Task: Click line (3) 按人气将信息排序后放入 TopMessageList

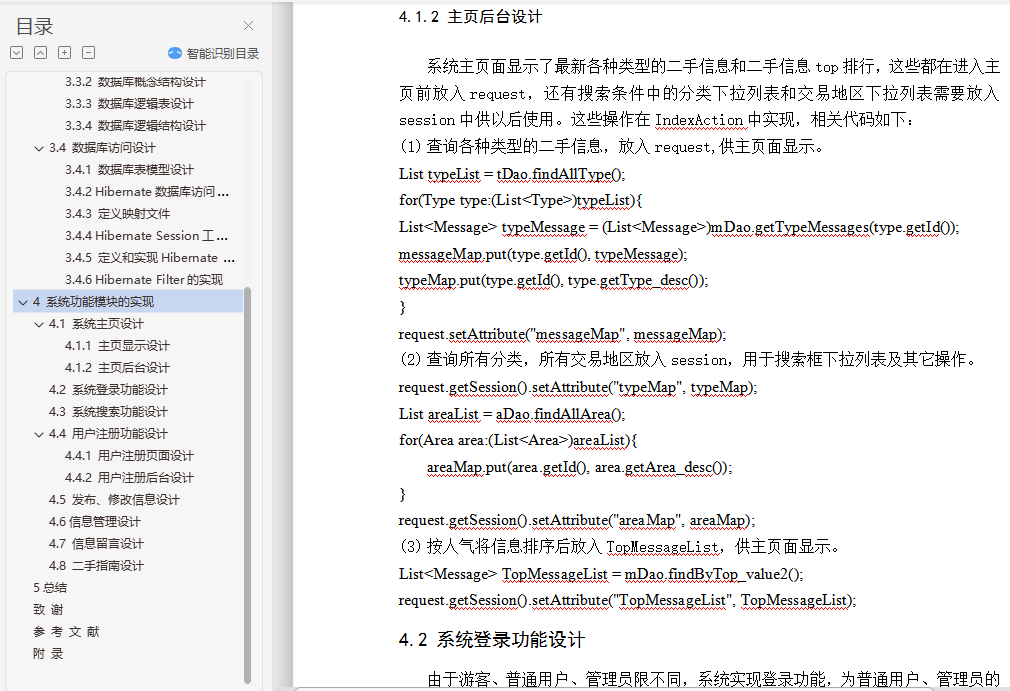Action: 620,547
